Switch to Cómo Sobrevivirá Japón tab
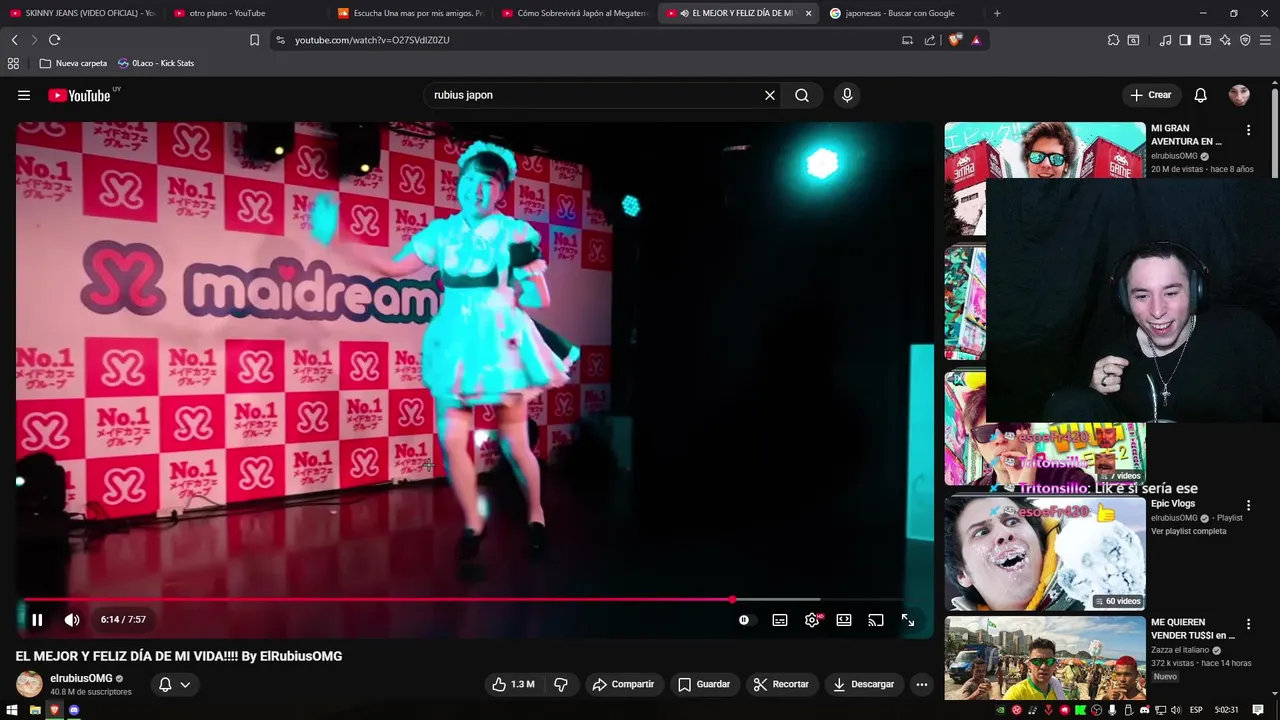The image size is (1280, 720). point(574,13)
